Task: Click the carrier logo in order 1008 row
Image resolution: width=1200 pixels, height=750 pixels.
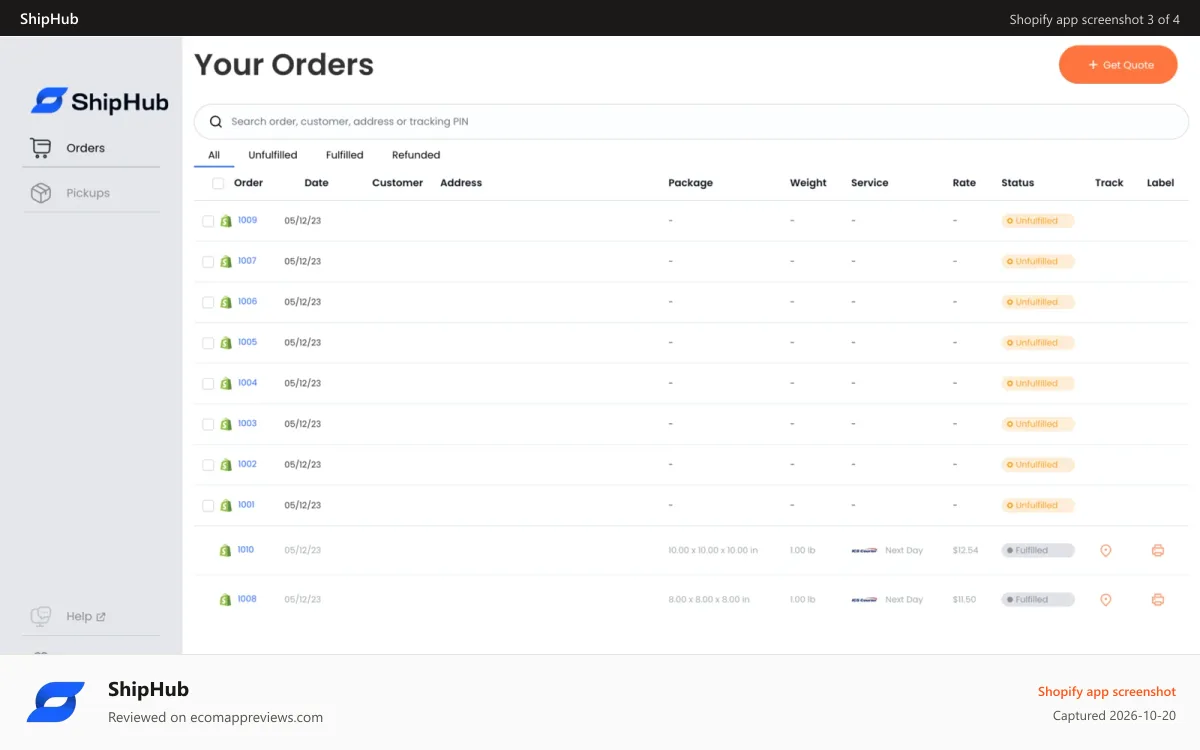Action: [864, 599]
